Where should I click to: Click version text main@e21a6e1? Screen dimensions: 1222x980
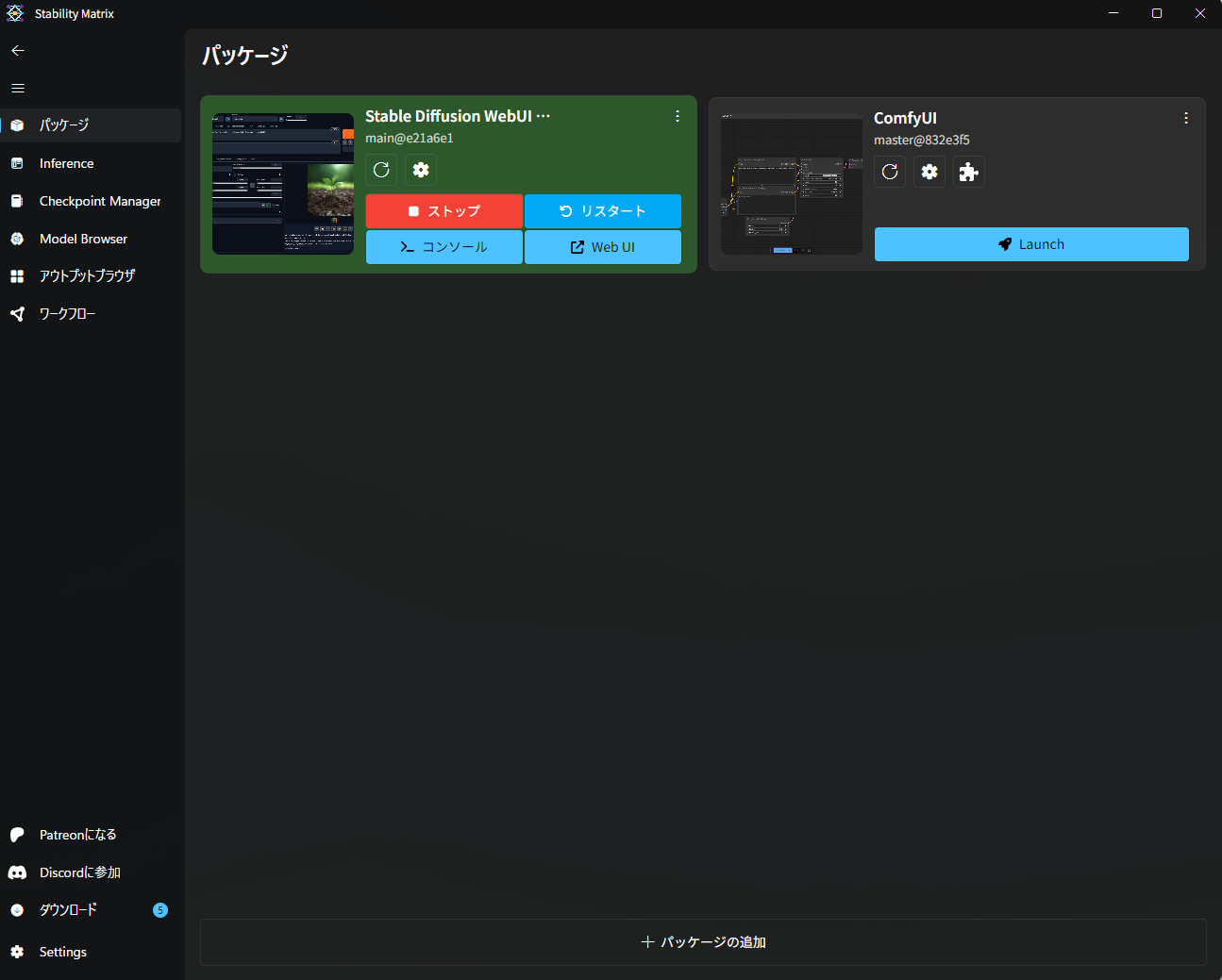pos(410,138)
